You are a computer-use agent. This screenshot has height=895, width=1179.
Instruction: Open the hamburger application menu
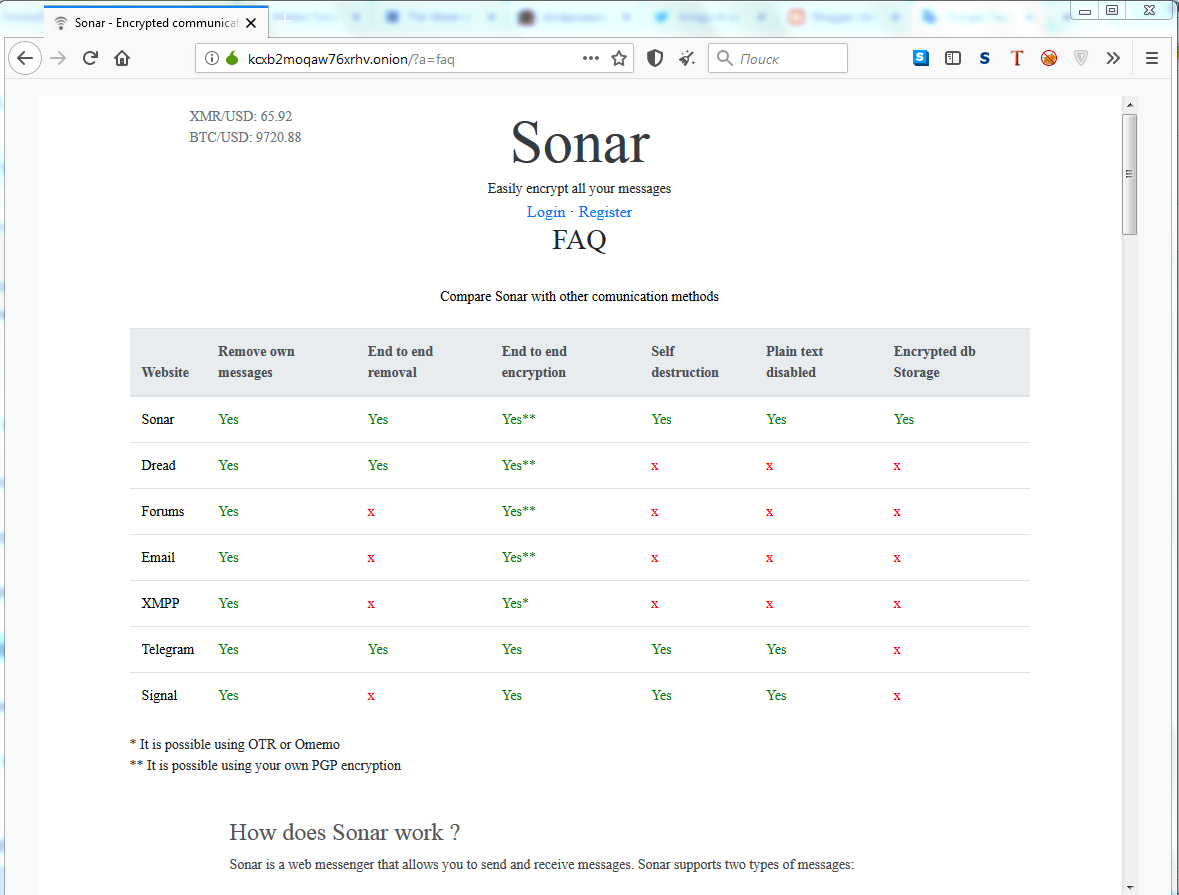coord(1151,58)
